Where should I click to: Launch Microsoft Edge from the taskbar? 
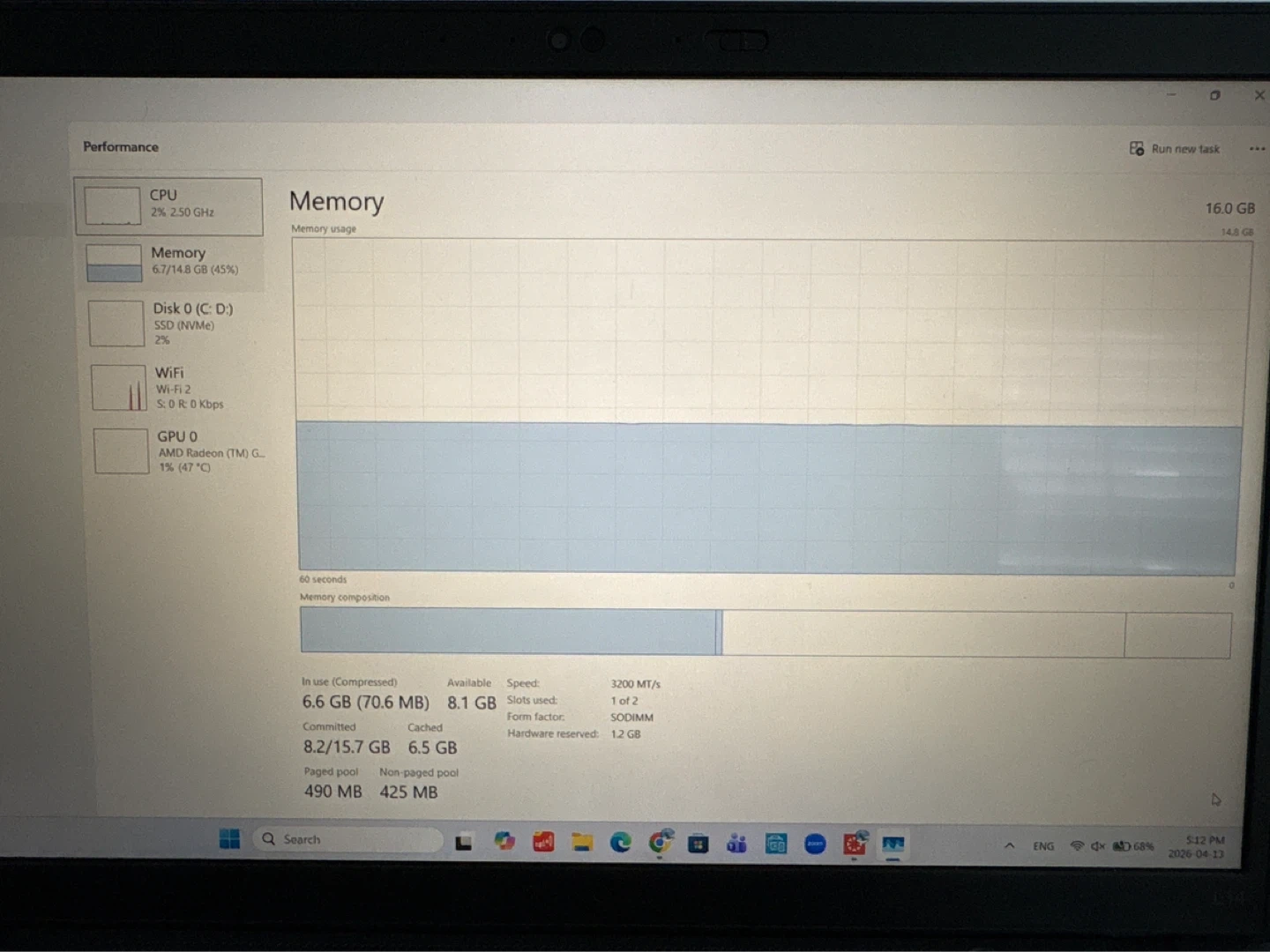click(621, 844)
